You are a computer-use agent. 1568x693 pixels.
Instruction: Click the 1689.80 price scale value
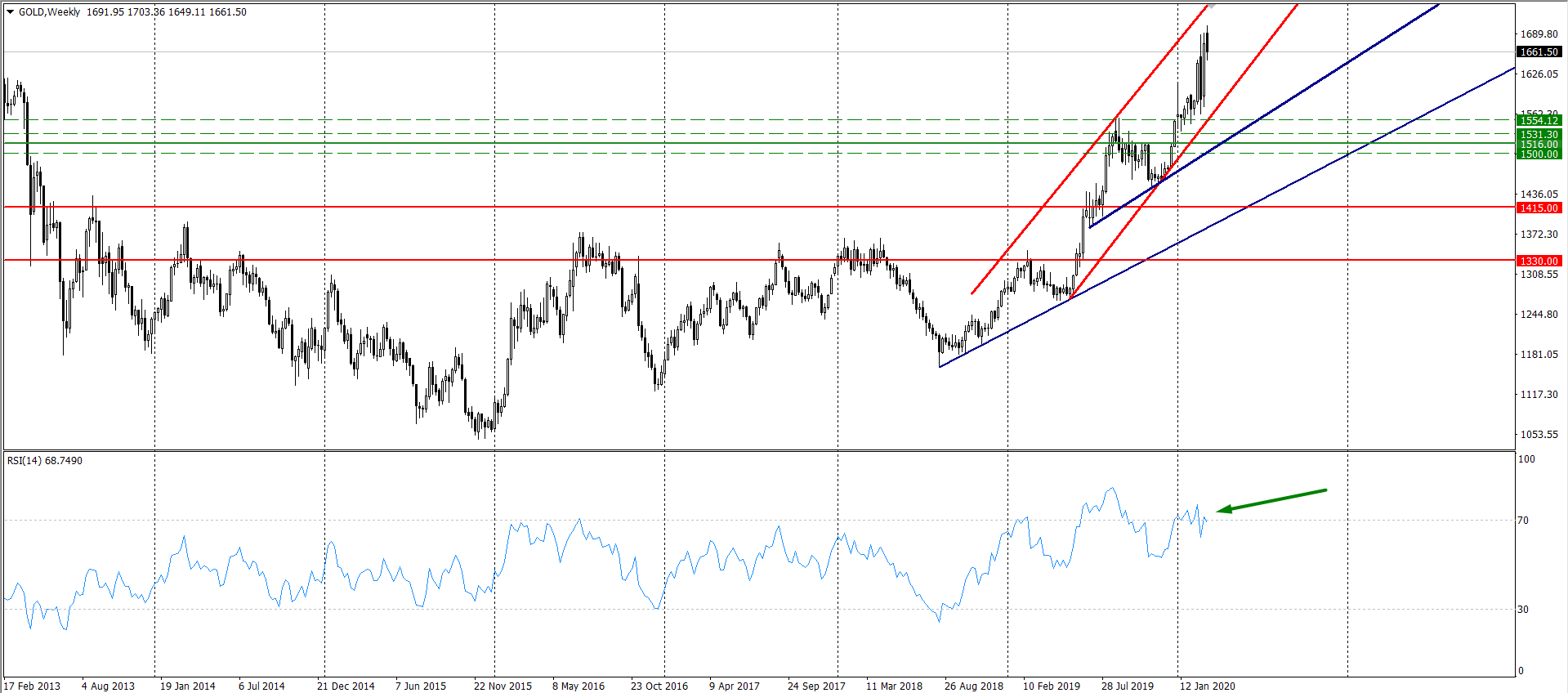click(1539, 34)
